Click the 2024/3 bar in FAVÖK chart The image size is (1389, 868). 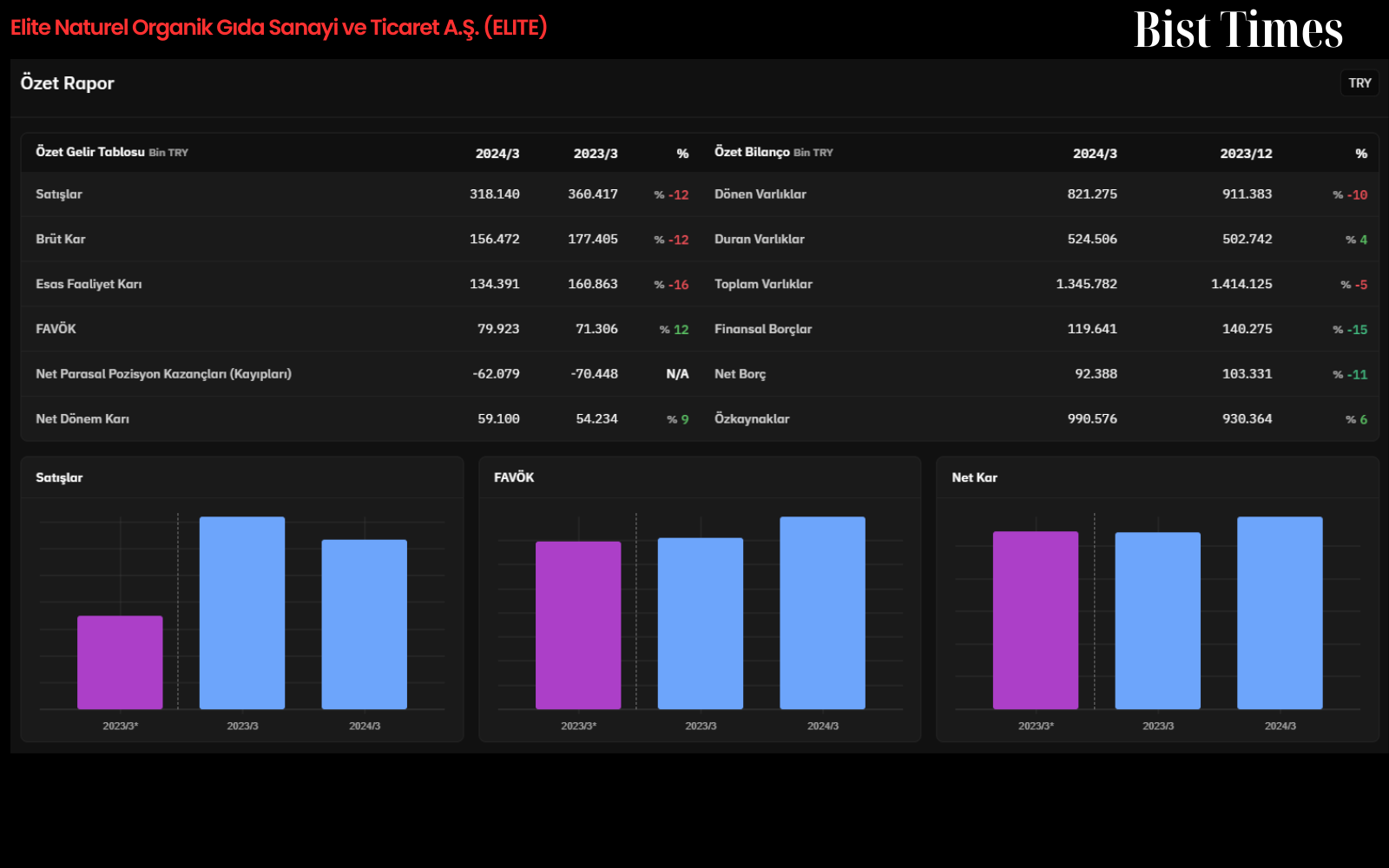click(x=822, y=613)
